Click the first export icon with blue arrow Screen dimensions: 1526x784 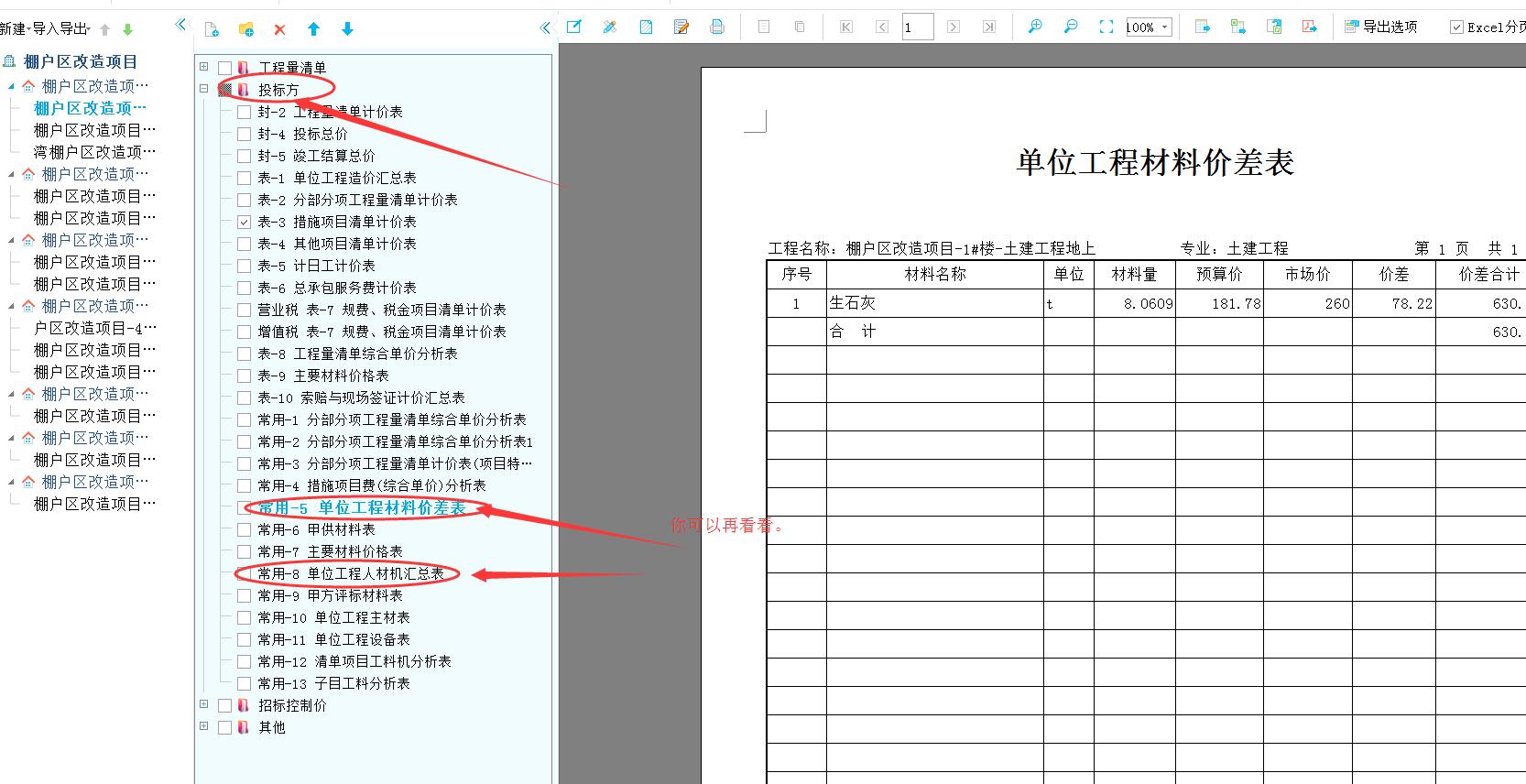[x=1203, y=27]
